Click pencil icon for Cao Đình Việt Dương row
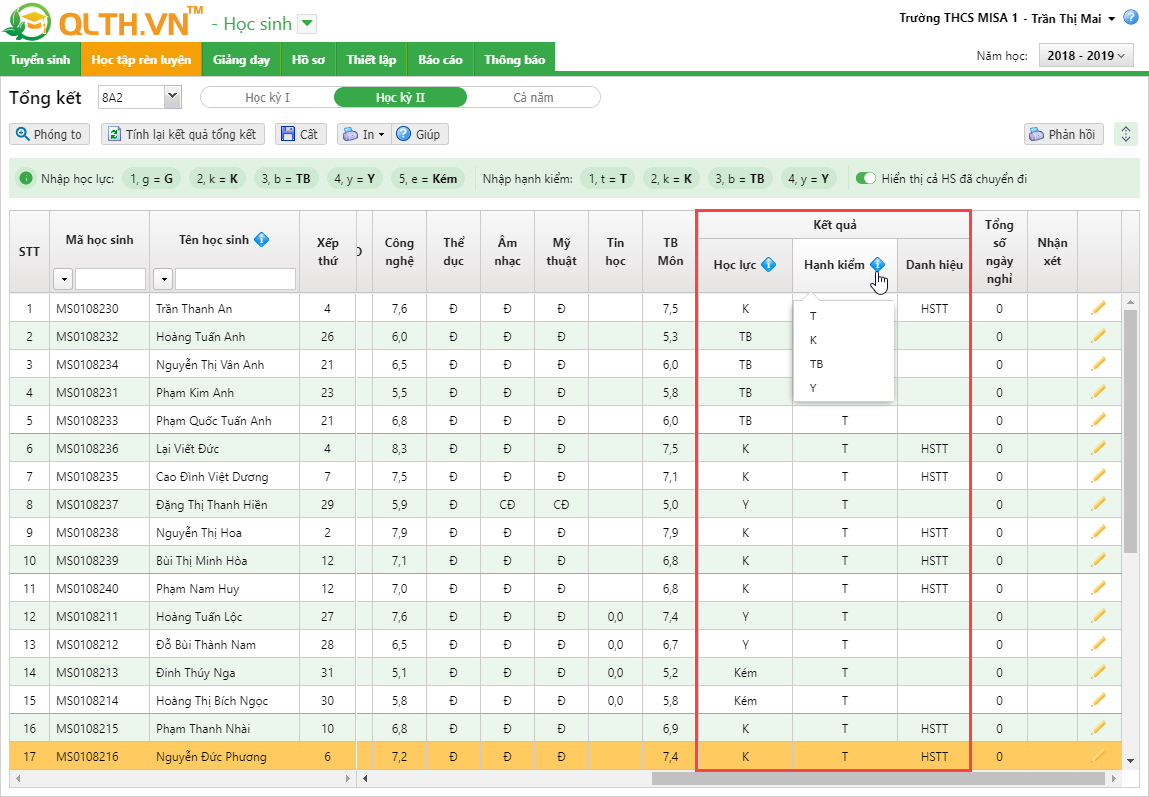This screenshot has height=797, width=1149. (1098, 476)
